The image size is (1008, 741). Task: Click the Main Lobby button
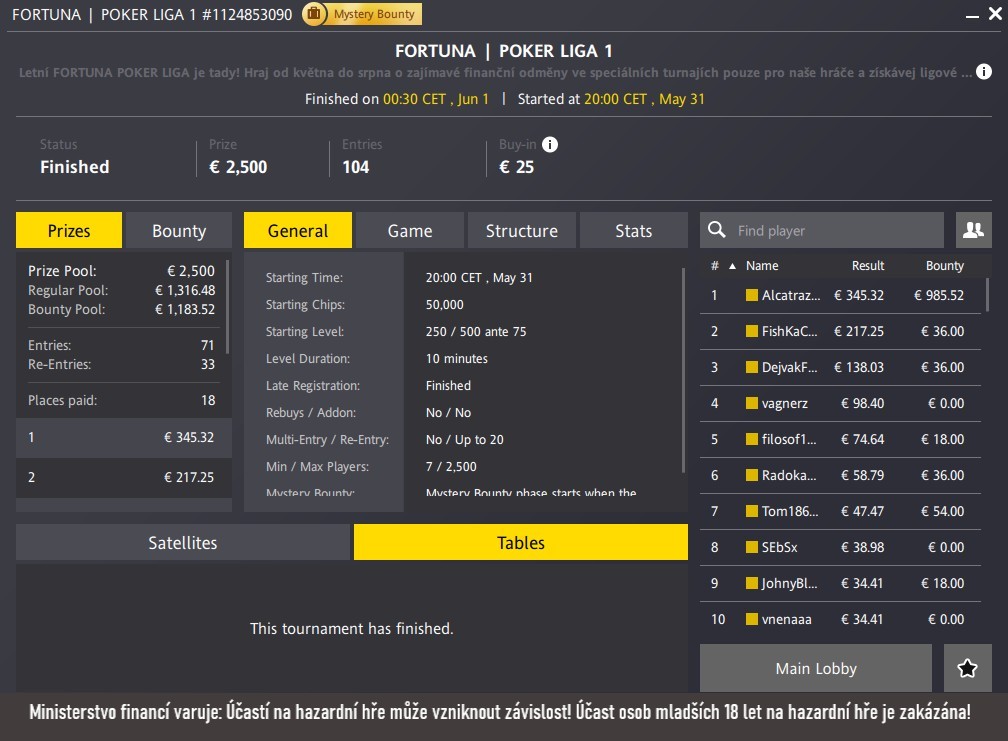(815, 668)
